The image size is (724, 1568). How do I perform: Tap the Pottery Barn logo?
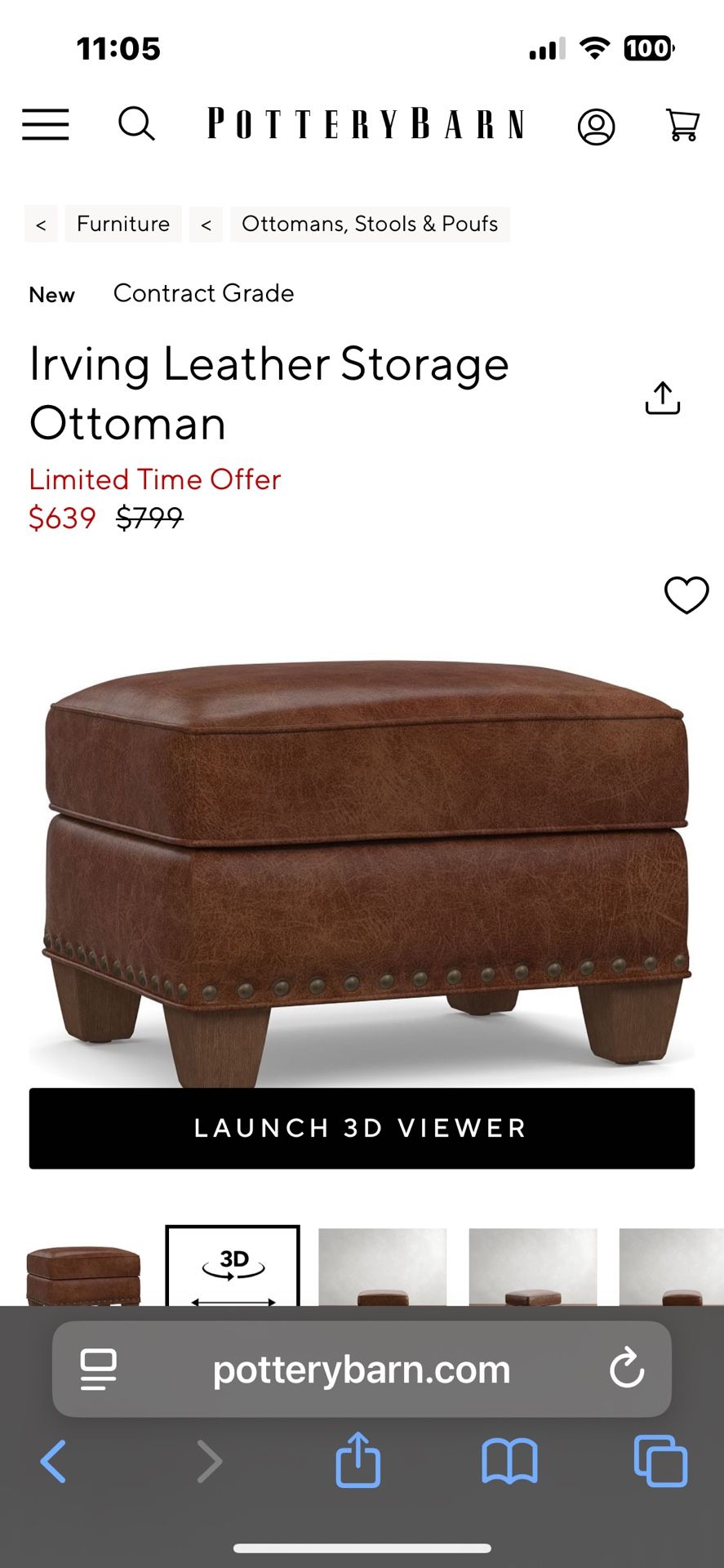(x=366, y=124)
